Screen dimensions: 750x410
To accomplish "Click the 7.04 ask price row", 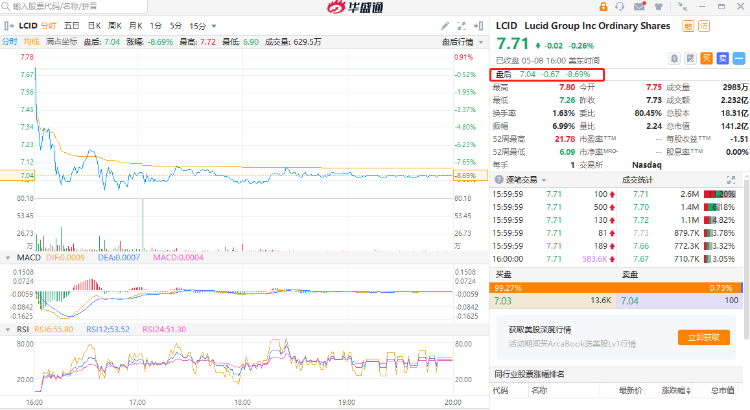I will coord(679,301).
